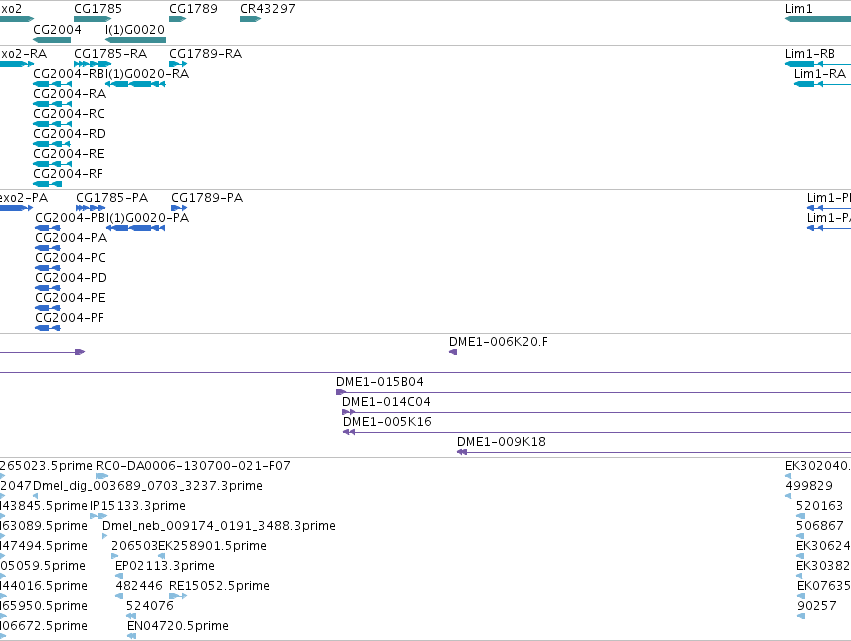Select BAC clone DME1-006K20.F
Image resolution: width=851 pixels, height=641 pixels.
[x=453, y=353]
